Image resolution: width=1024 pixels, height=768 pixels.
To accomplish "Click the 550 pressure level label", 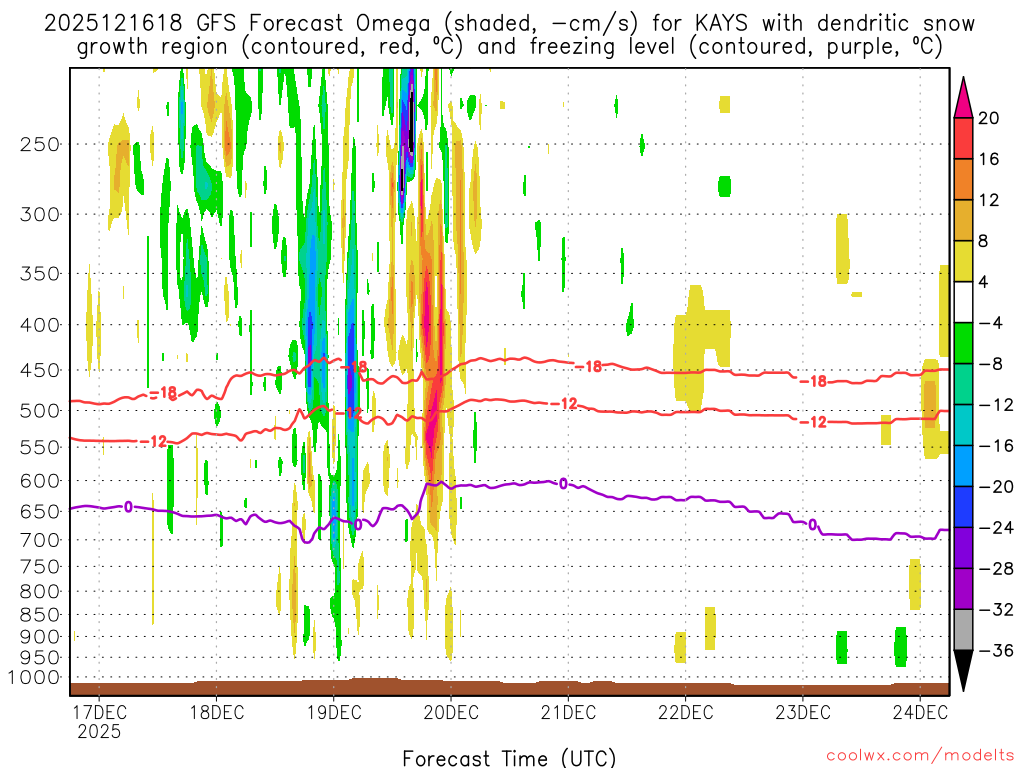I will point(40,447).
